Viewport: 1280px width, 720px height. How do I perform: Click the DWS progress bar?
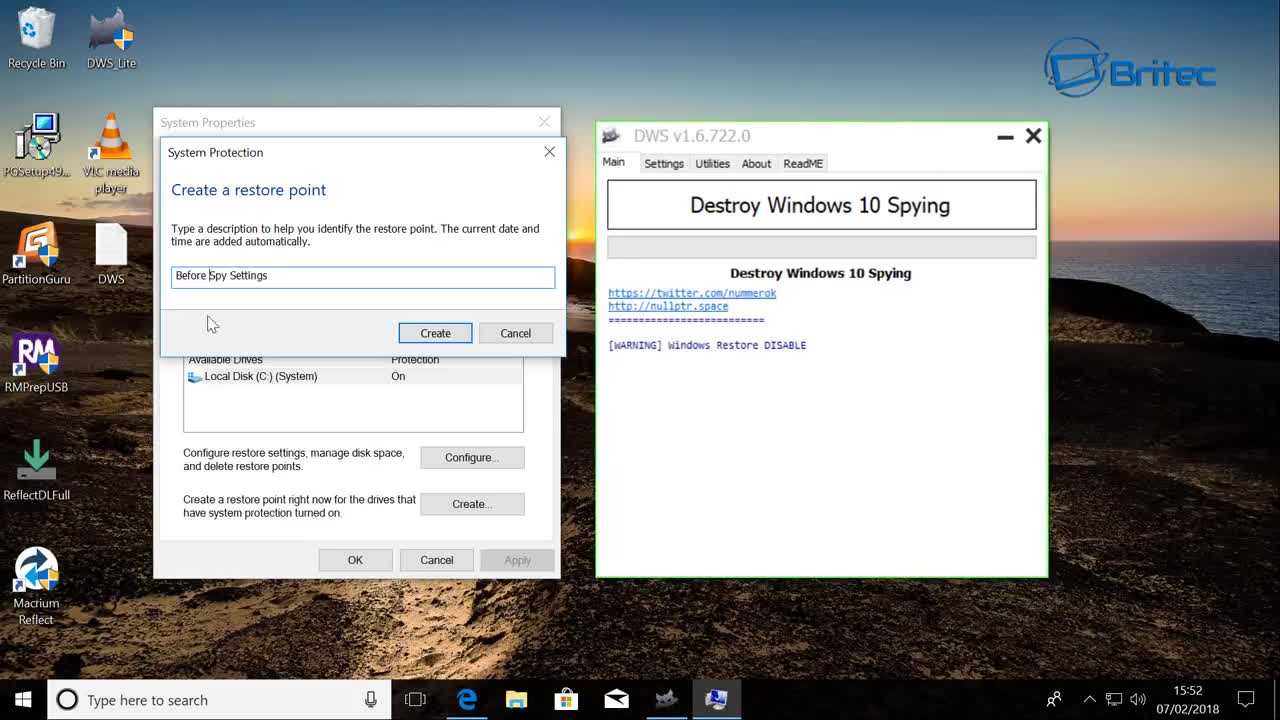pos(822,247)
